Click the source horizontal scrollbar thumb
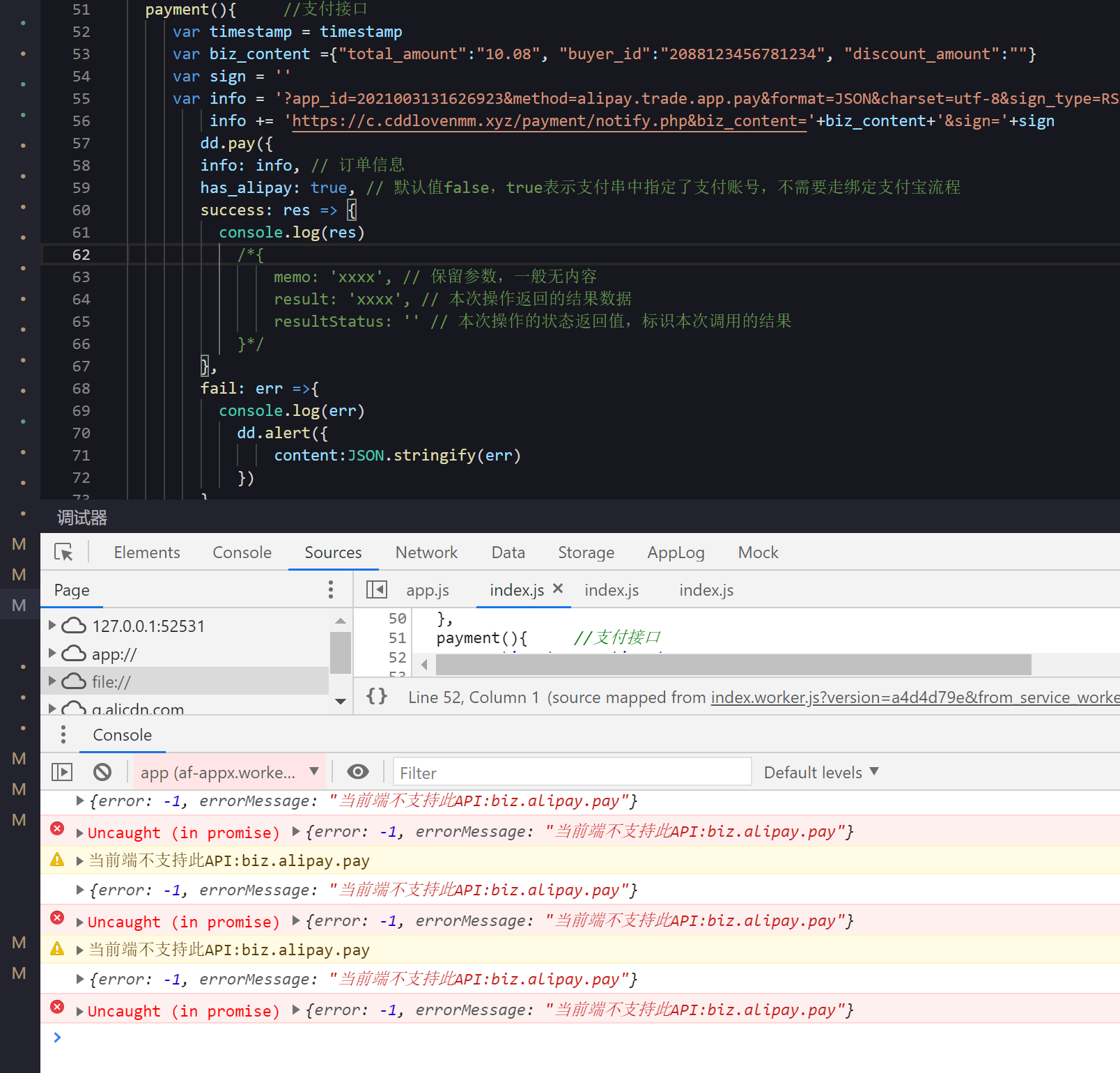This screenshot has height=1073, width=1120. [733, 665]
